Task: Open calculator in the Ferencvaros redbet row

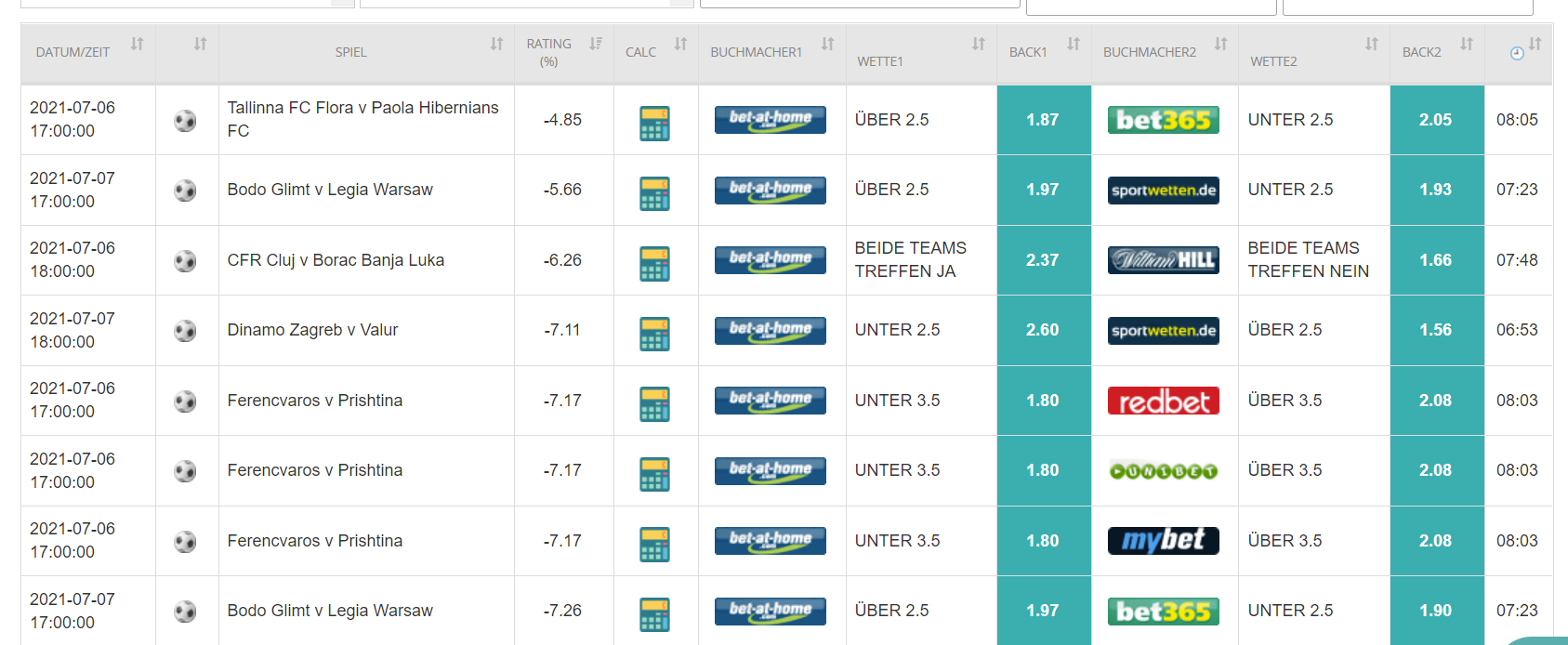Action: click(654, 404)
